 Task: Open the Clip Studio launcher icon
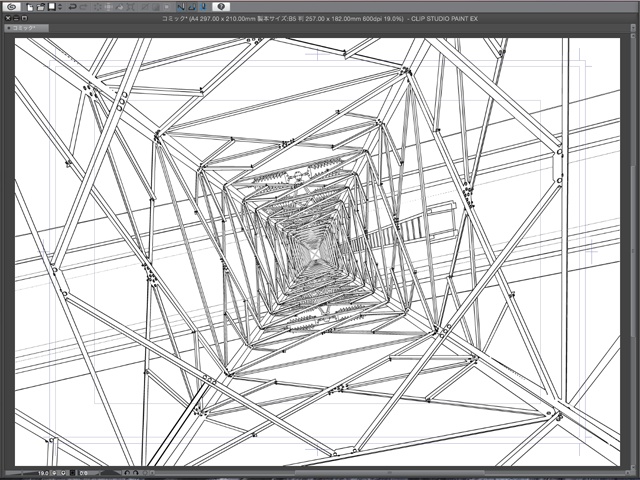[11, 7]
